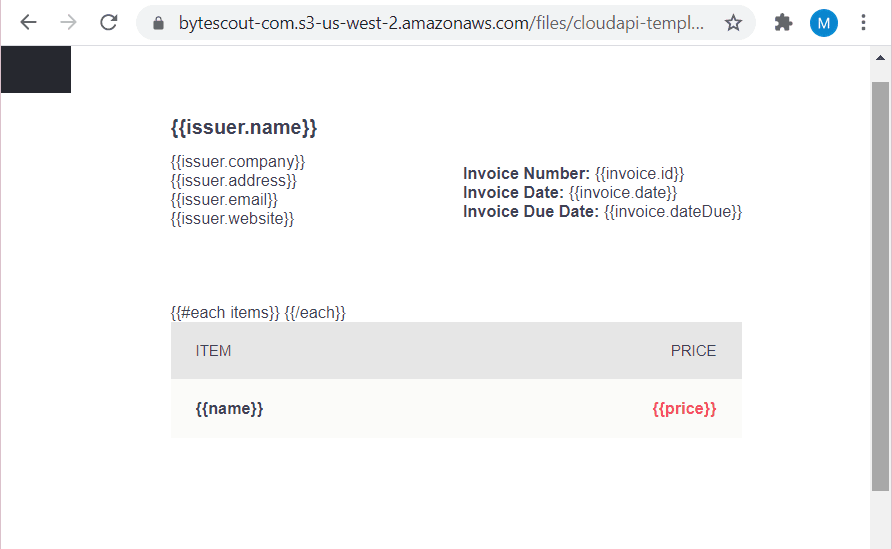The width and height of the screenshot is (892, 549).
Task: Click the {{issuer.email}} placeholder text
Action: point(224,200)
